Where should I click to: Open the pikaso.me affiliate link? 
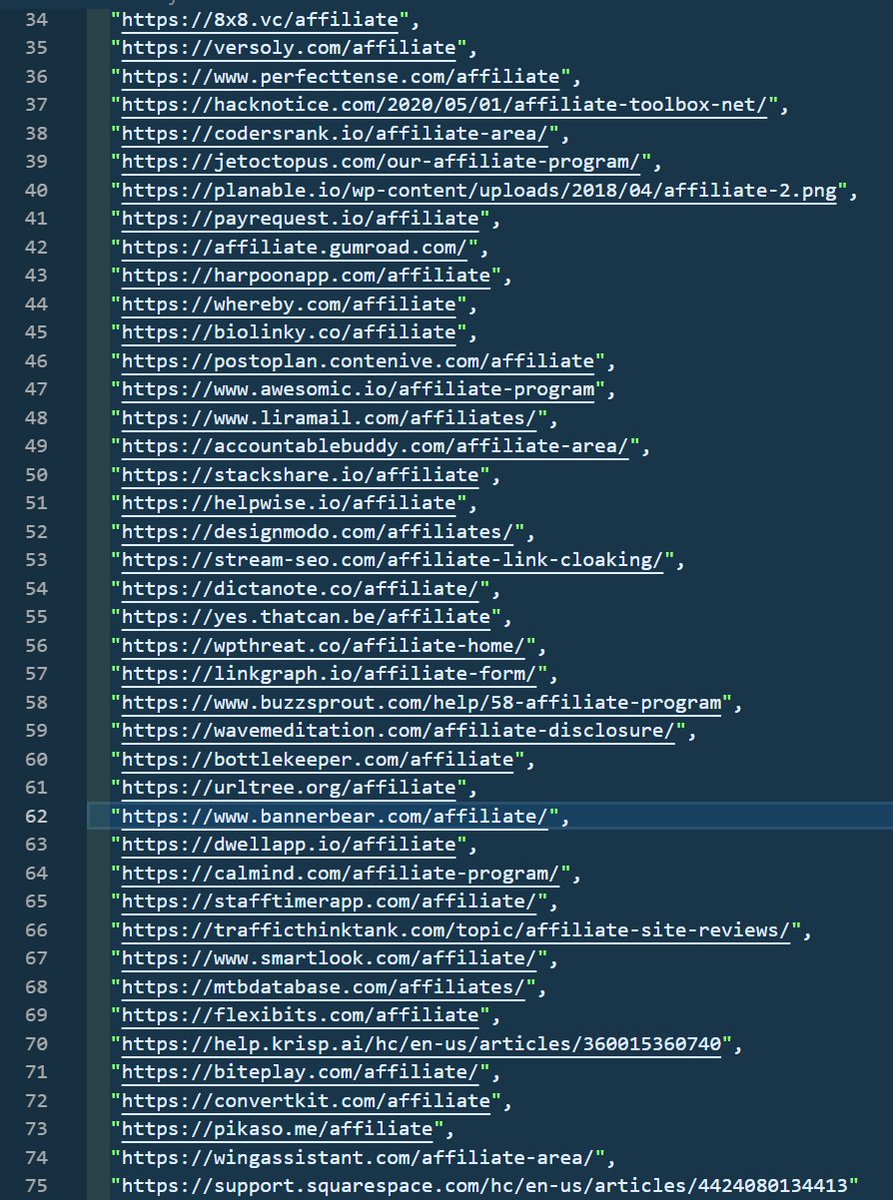[277, 1130]
